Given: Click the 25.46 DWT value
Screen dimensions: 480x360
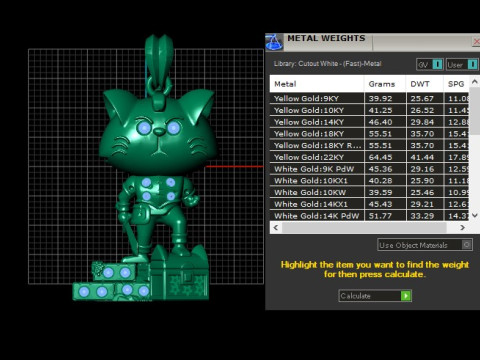Looking at the screenshot, I should (x=422, y=192).
